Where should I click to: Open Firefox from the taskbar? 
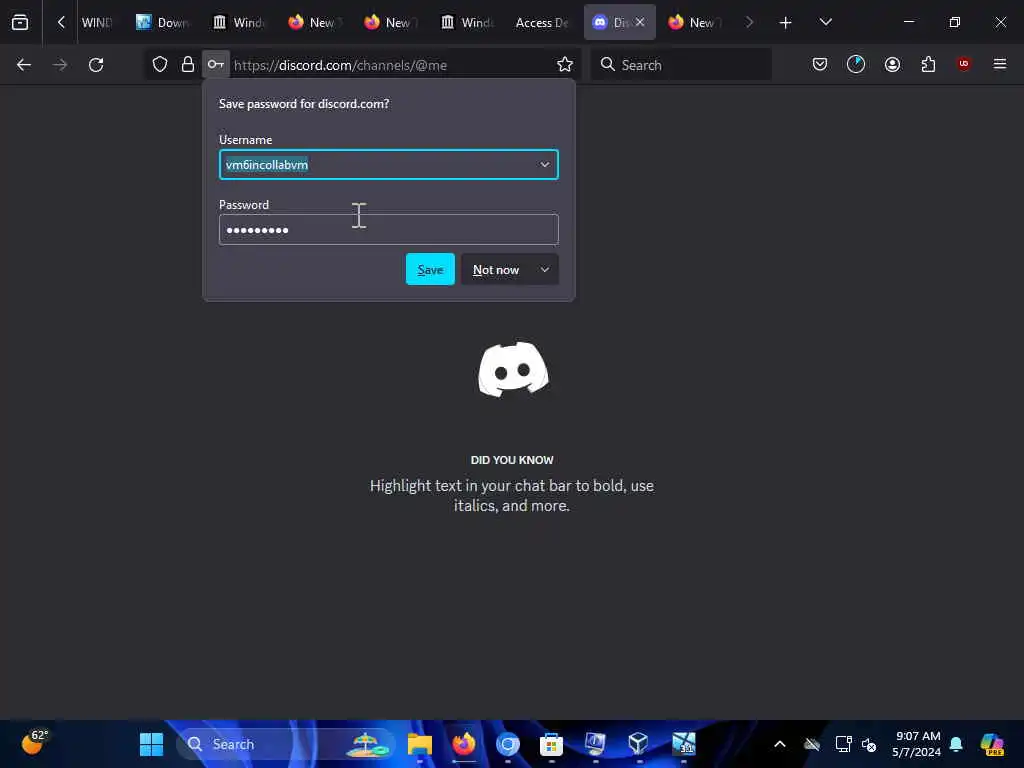coord(464,744)
